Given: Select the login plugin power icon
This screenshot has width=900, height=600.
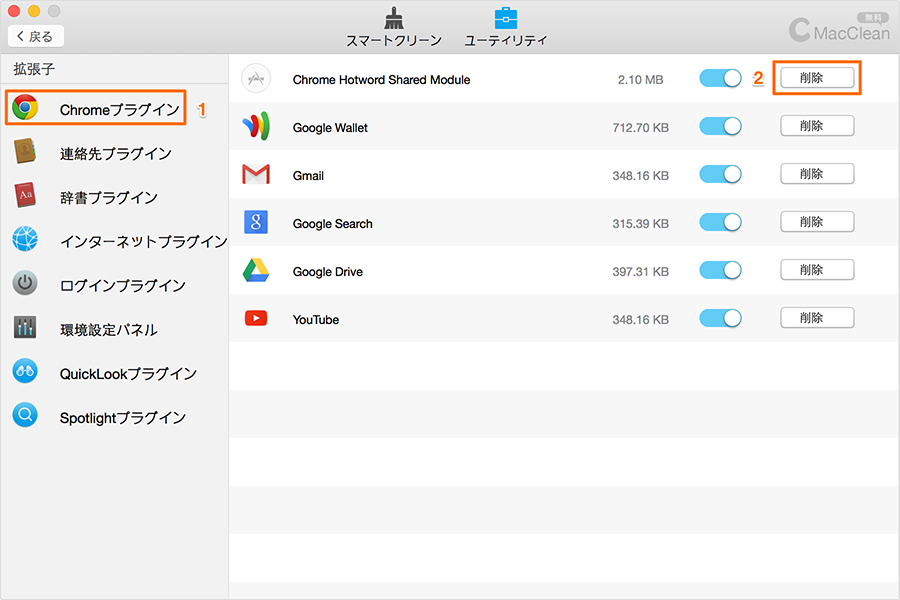Looking at the screenshot, I should point(25,283).
